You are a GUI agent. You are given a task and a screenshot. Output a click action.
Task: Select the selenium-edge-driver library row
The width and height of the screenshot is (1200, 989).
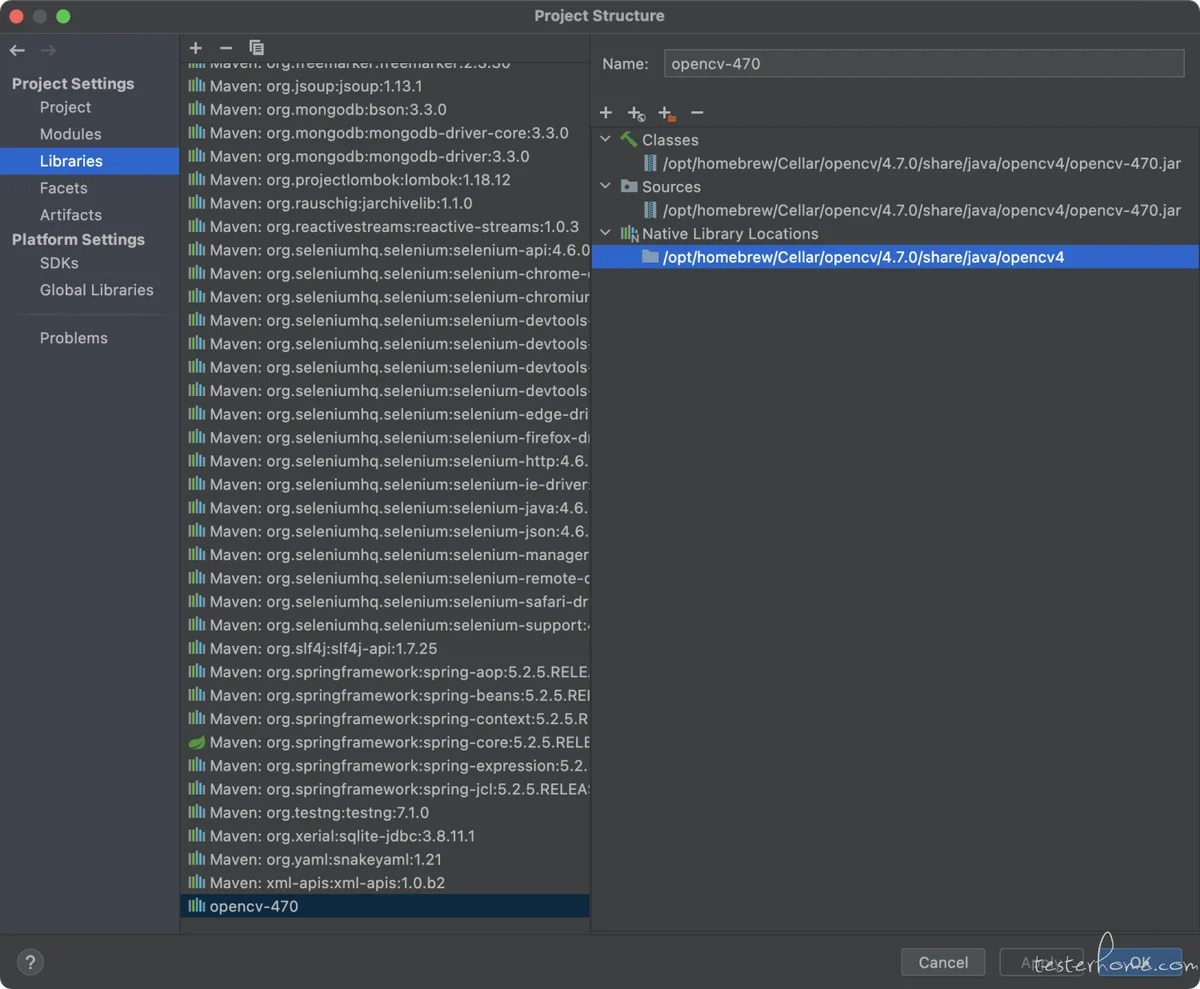[x=385, y=414]
